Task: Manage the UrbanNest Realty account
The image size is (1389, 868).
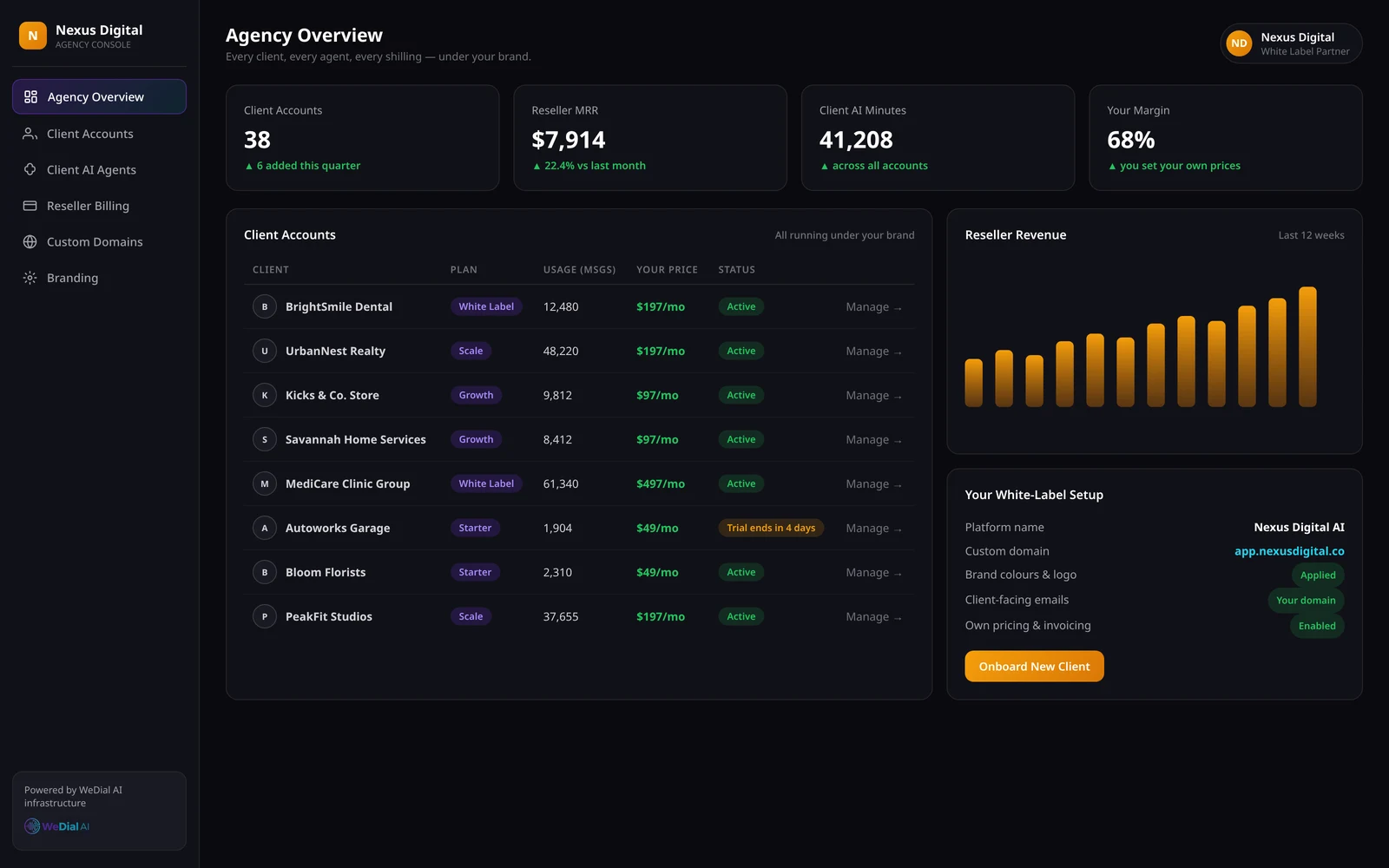Action: (874, 351)
